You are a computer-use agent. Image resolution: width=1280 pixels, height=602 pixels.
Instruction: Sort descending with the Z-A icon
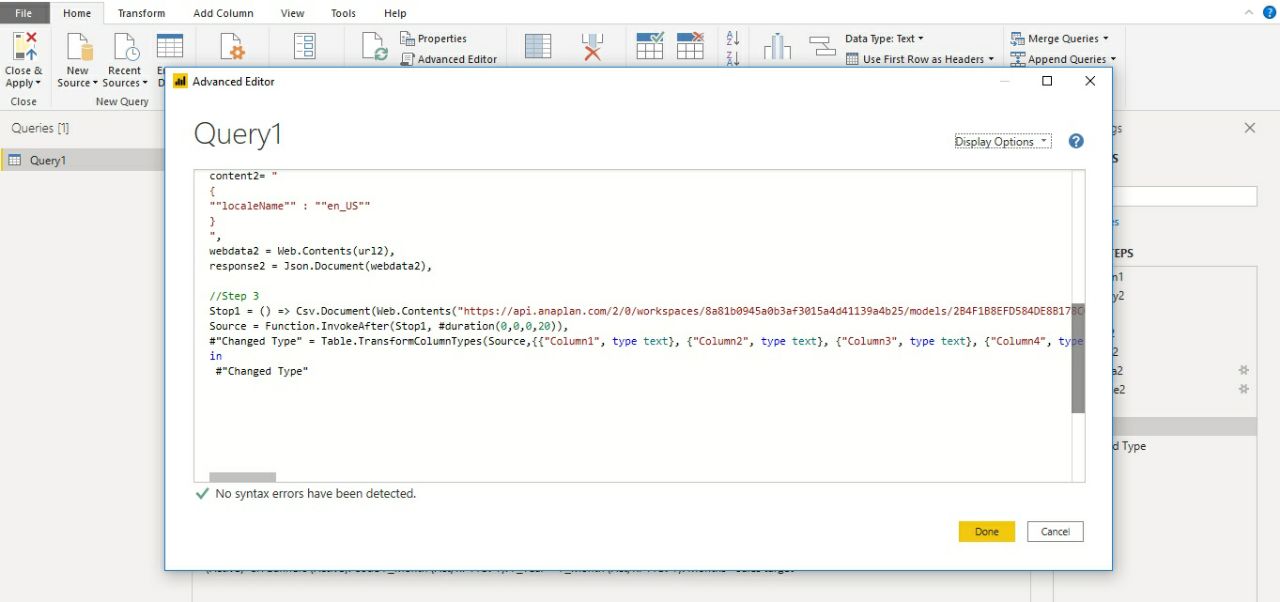pyautogui.click(x=732, y=59)
